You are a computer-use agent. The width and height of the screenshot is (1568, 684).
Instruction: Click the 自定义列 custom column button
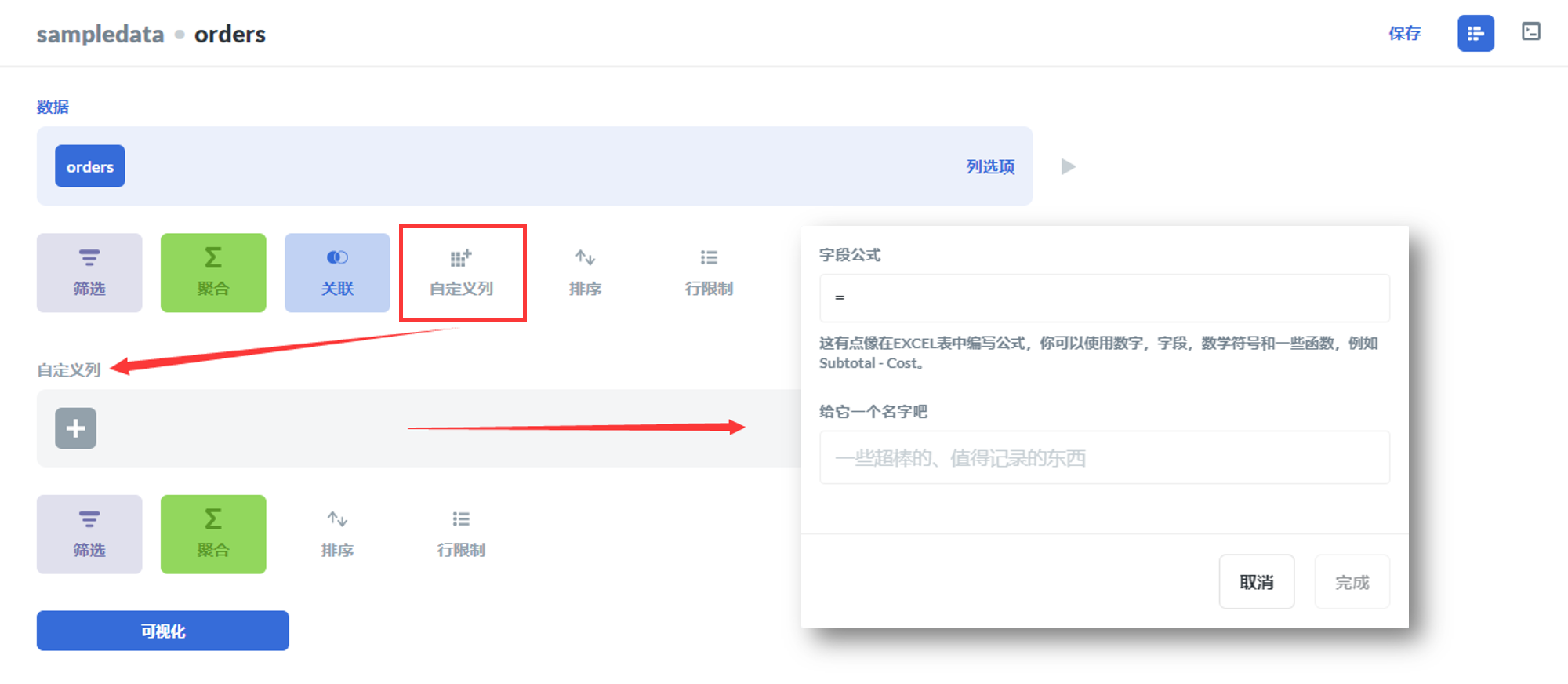click(462, 272)
